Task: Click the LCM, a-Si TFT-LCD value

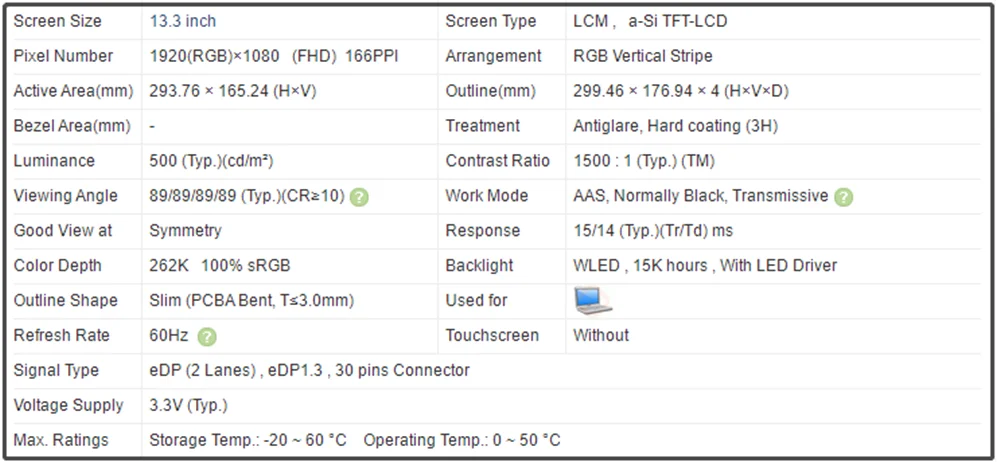Action: [x=650, y=21]
